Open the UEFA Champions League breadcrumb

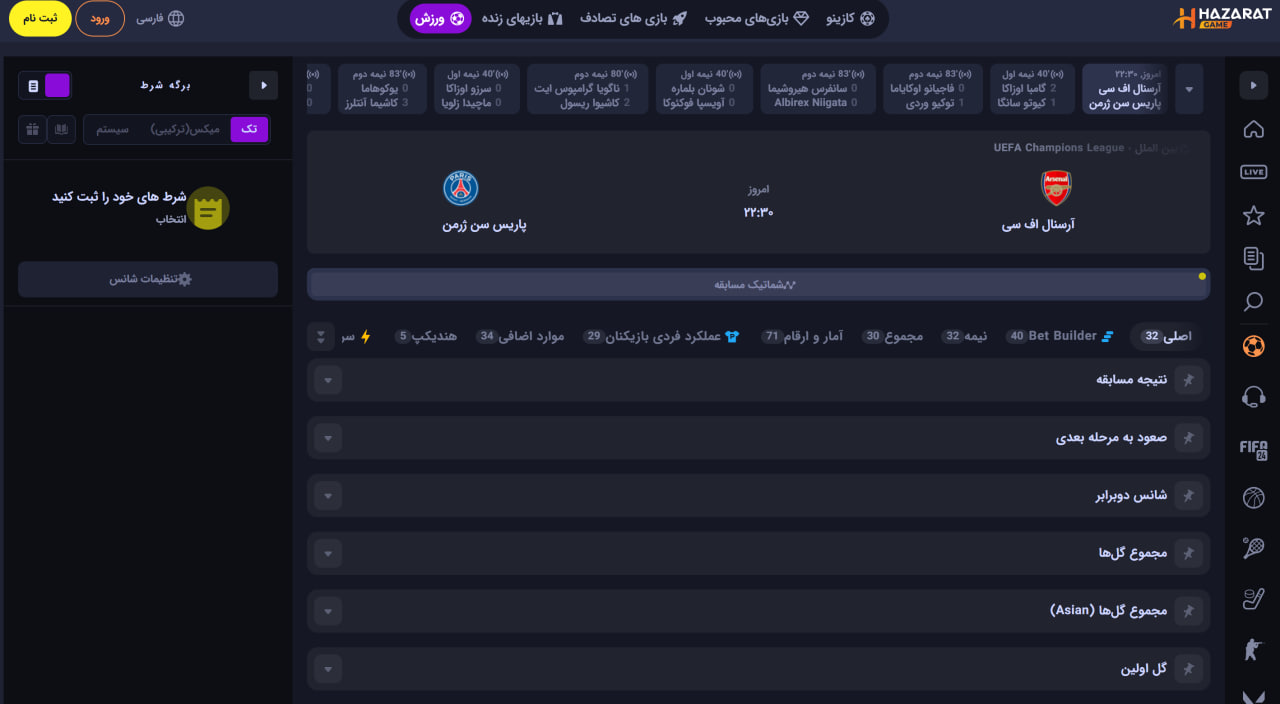(x=1059, y=148)
